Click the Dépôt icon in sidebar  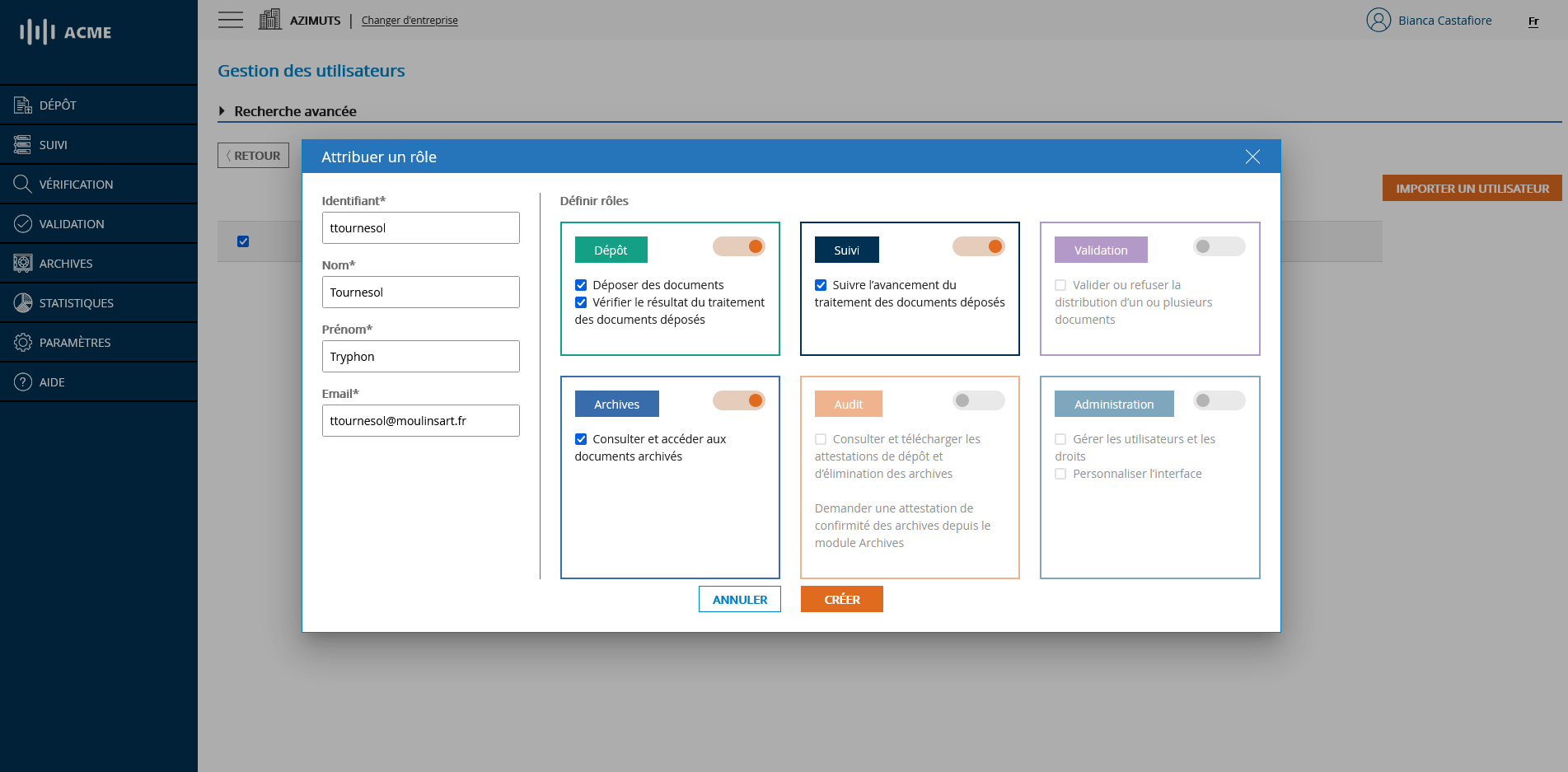coord(23,105)
